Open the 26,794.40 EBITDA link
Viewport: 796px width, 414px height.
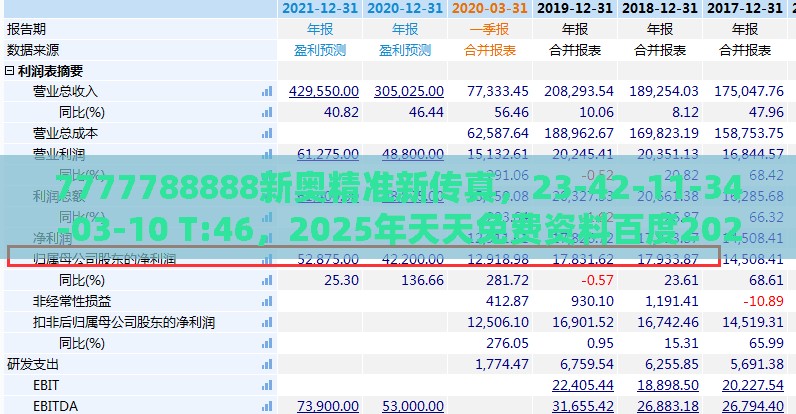click(x=753, y=406)
